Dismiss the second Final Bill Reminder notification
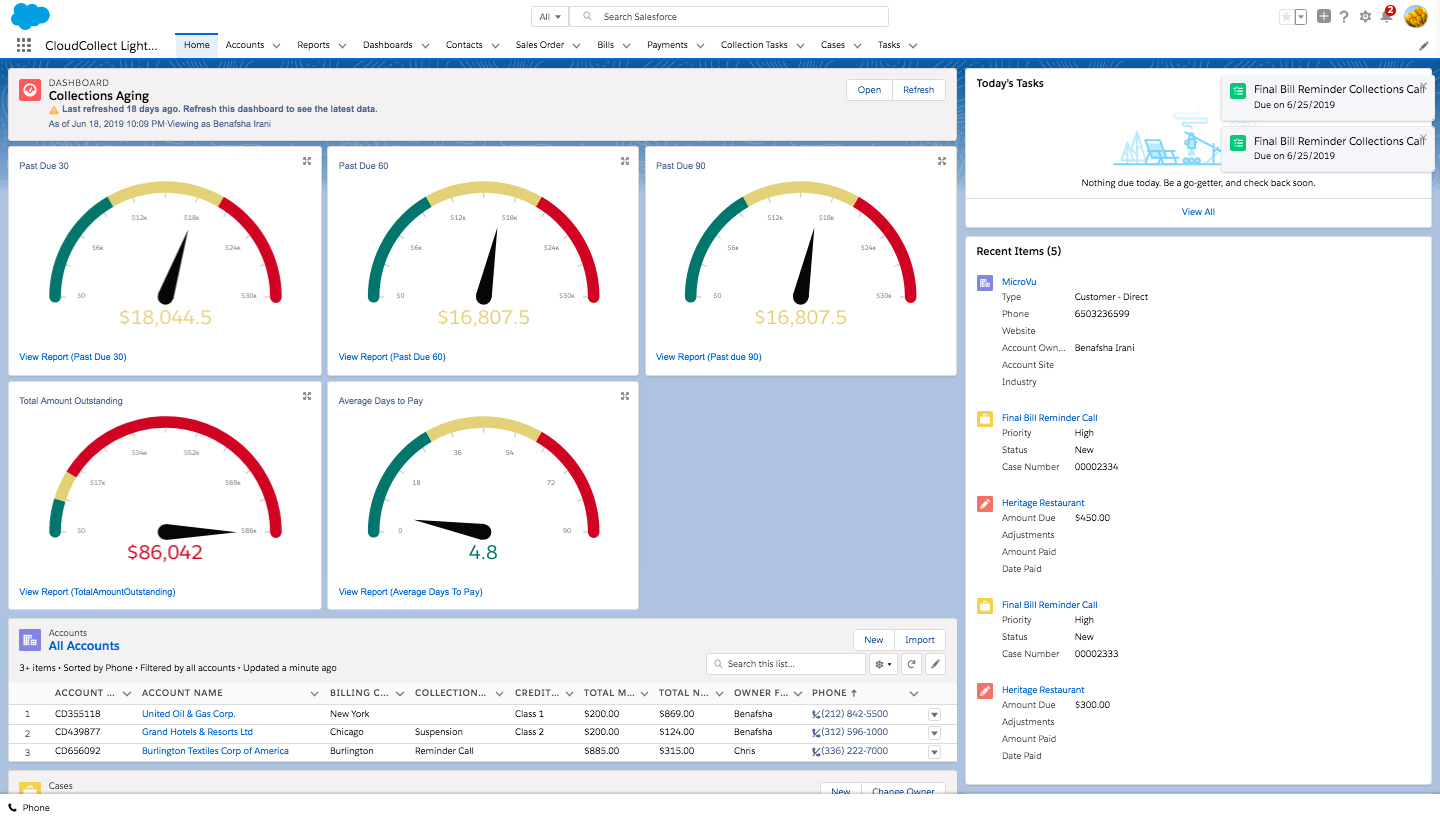Screen dimensions: 1440x821 tap(1423, 138)
